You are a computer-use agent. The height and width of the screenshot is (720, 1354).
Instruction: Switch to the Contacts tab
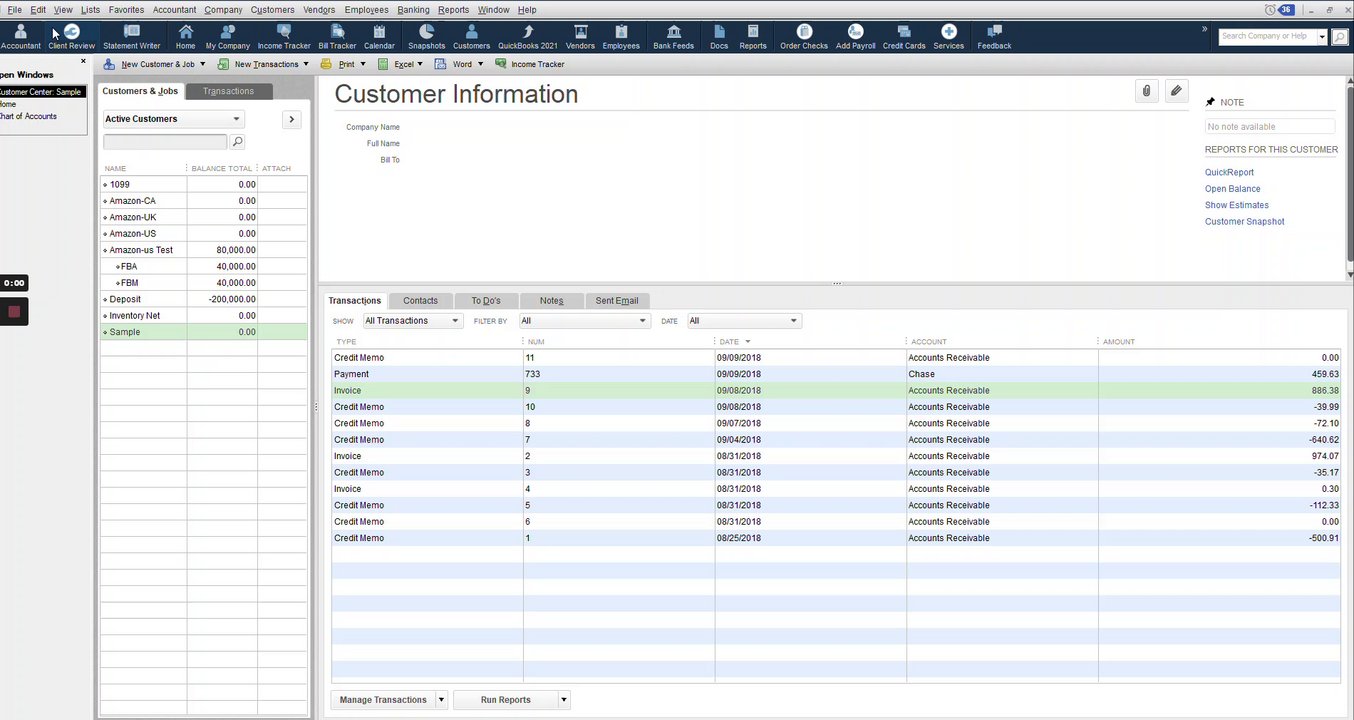(x=420, y=301)
